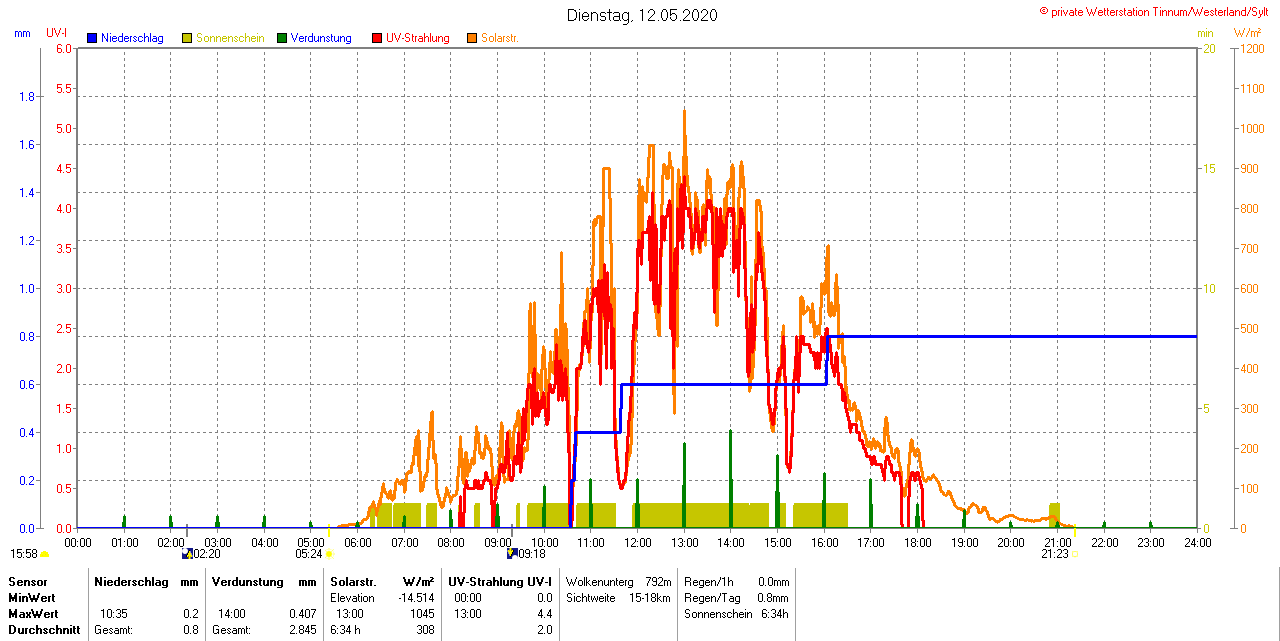Select the Solarstr. legend label

tap(499, 38)
